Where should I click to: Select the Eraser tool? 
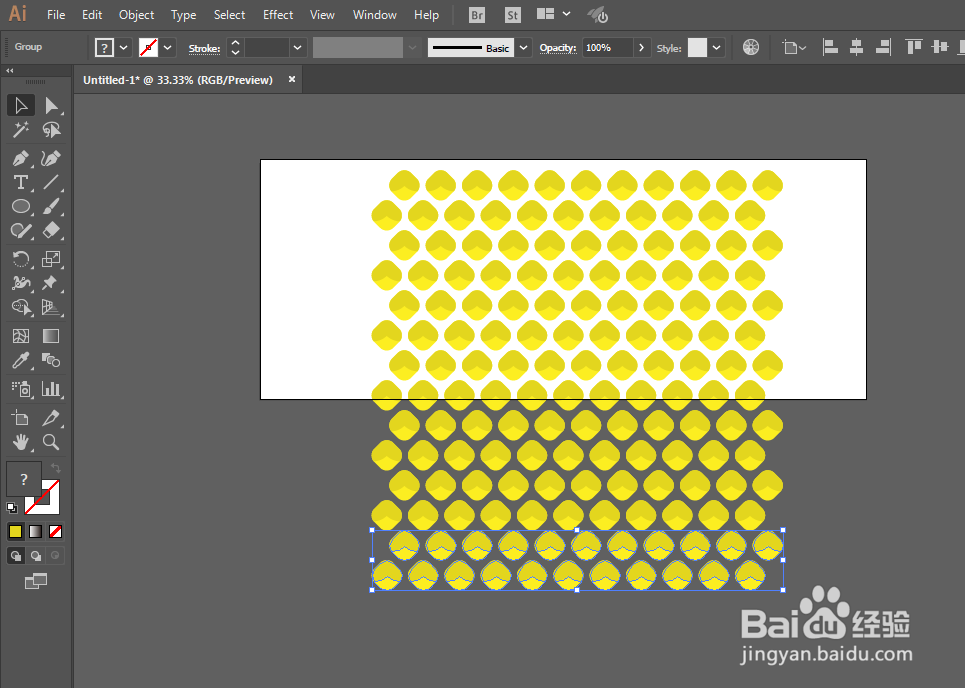(x=51, y=231)
